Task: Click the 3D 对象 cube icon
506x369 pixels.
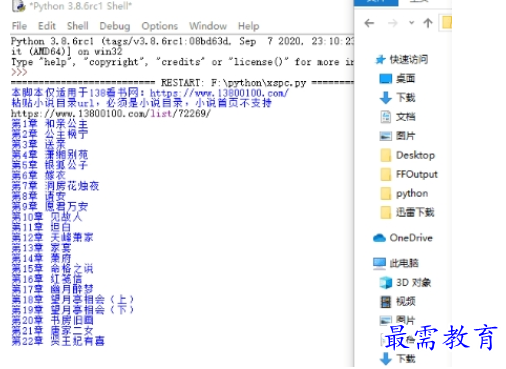Action: (x=386, y=283)
